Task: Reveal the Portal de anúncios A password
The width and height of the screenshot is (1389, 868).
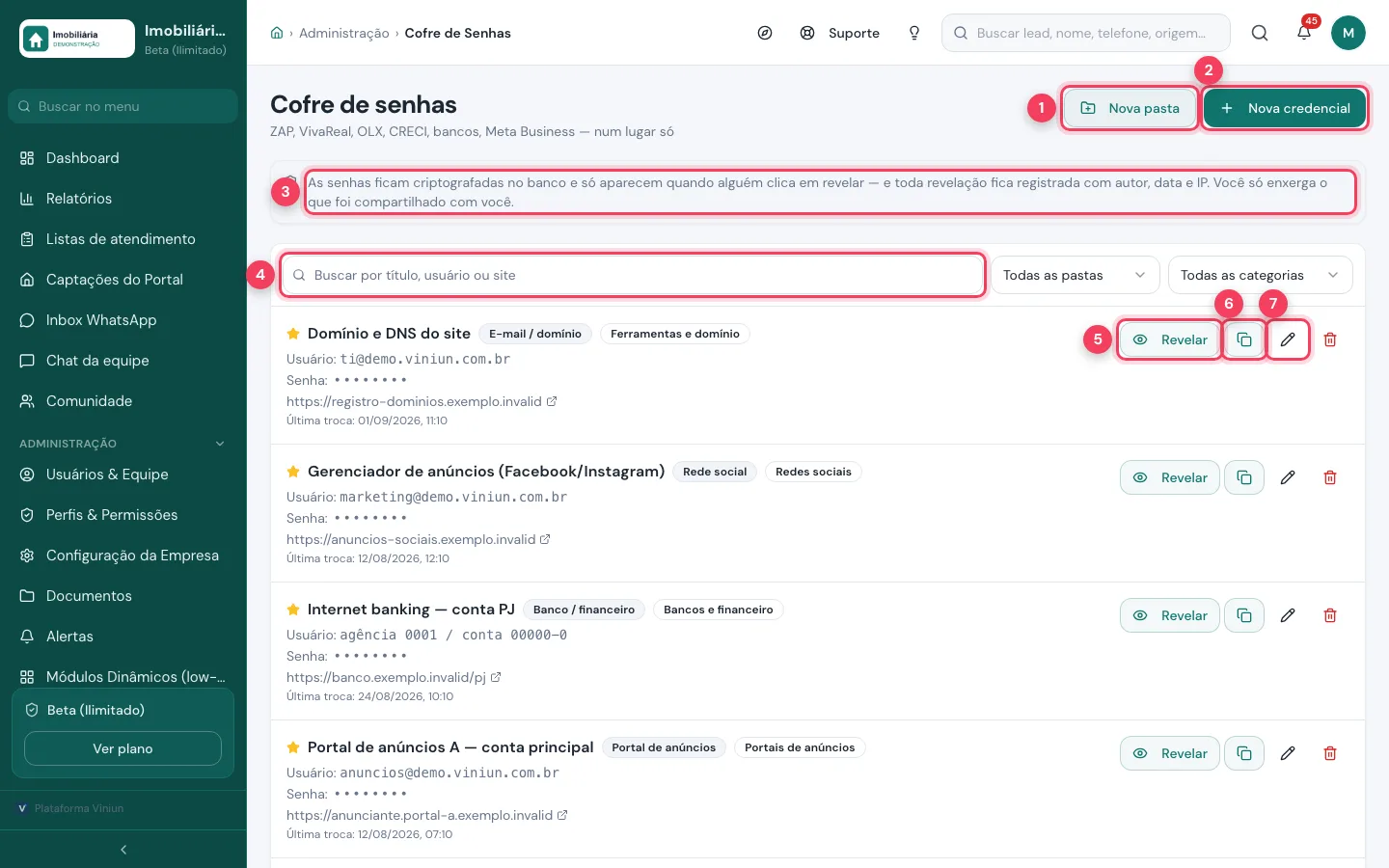Action: pos(1170,753)
